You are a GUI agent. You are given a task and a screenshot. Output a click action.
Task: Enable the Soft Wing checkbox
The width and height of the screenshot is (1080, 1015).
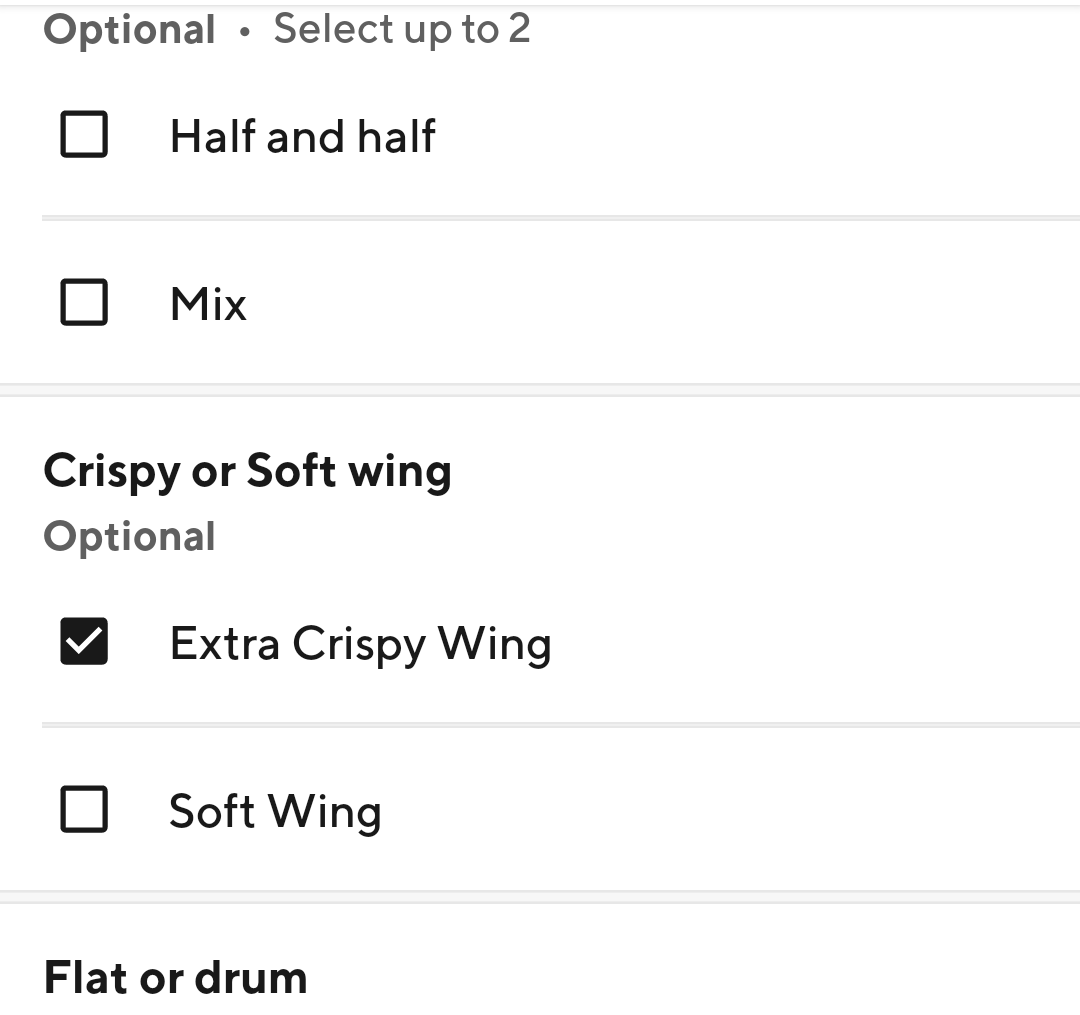[x=84, y=810]
